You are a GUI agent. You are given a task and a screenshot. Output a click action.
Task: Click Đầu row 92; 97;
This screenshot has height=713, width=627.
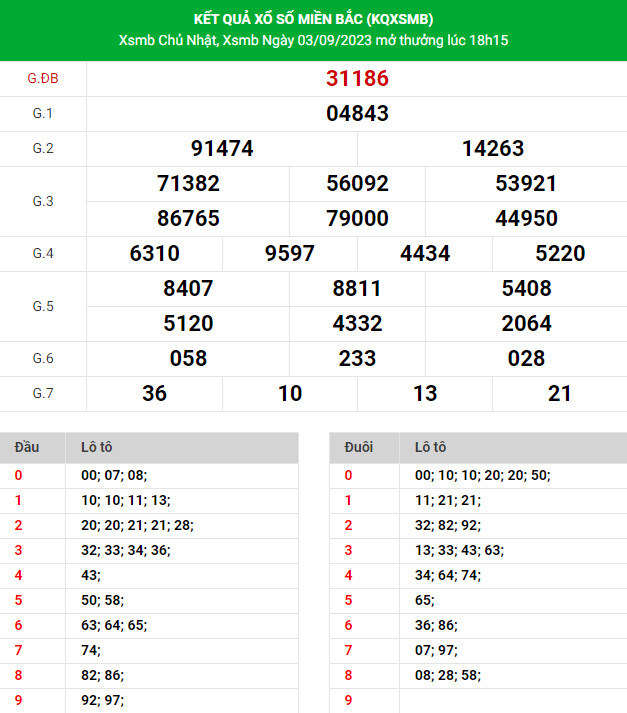149,701
